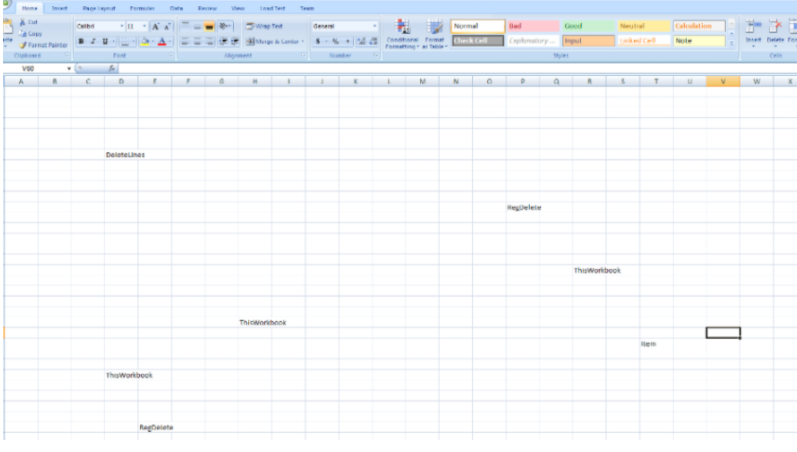The image size is (797, 452).
Task: Open the Formulas ribbon tab
Action: [142, 7]
